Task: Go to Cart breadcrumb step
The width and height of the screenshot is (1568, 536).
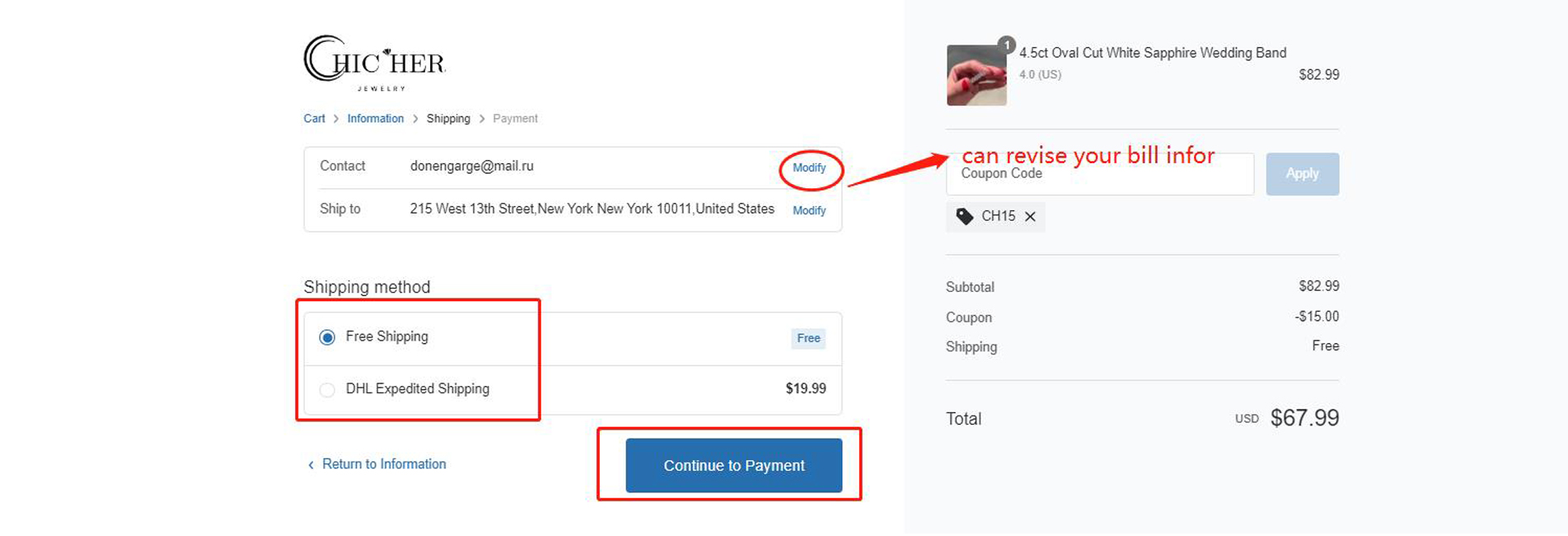Action: pos(314,119)
